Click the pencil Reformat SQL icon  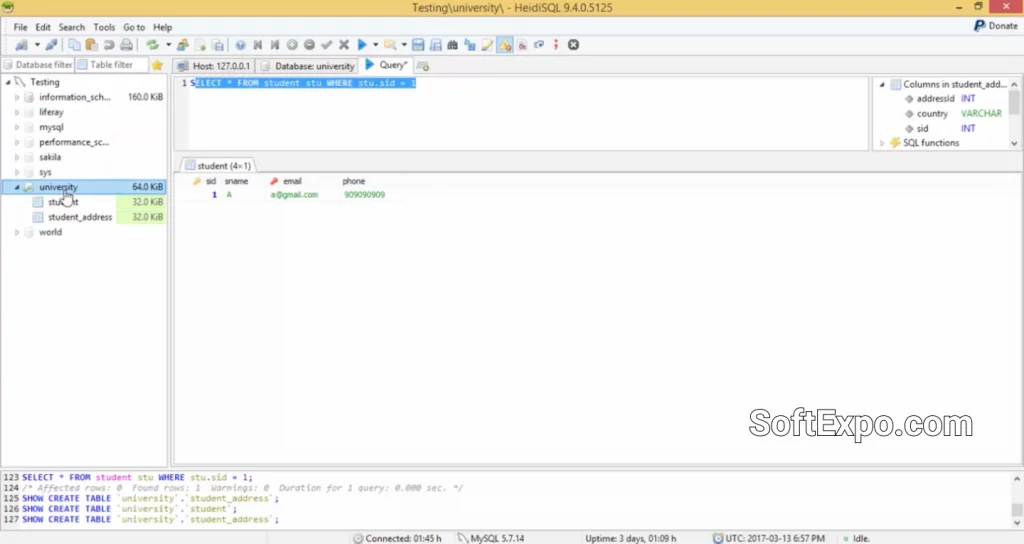pyautogui.click(x=487, y=45)
